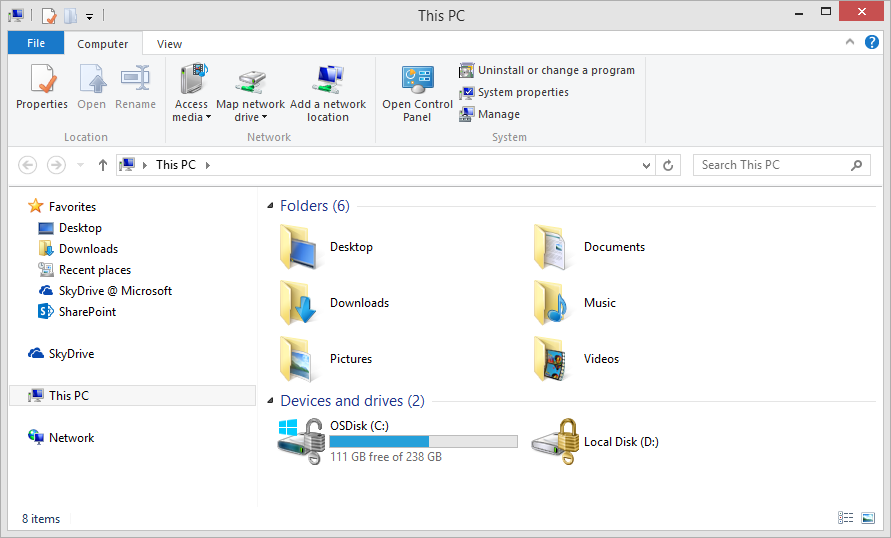This screenshot has width=891, height=538.
Task: Open Control Panel from the ribbon
Action: 417,82
